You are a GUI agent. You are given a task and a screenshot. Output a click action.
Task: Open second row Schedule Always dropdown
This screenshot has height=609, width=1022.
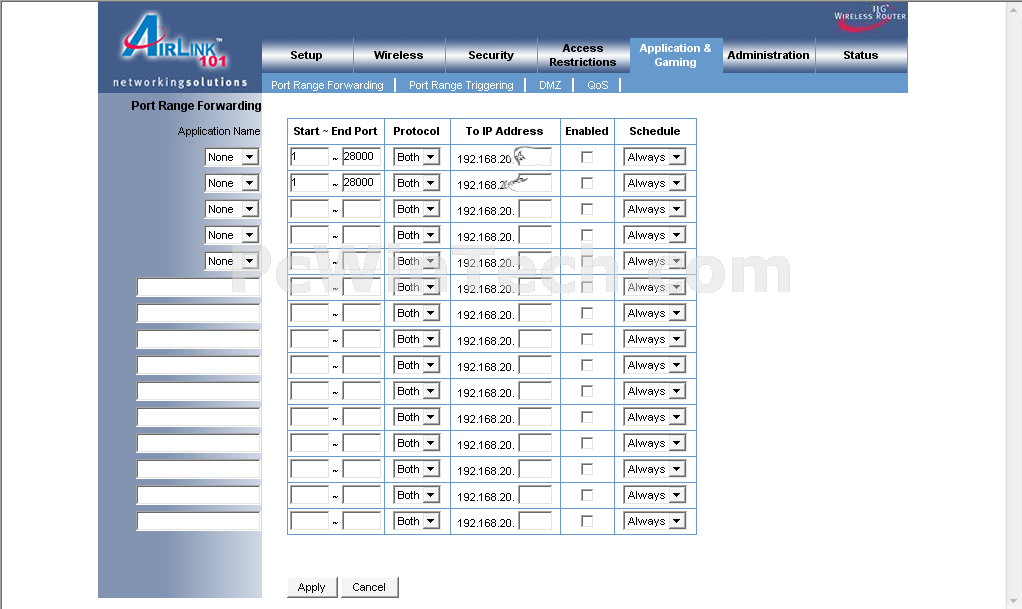pyautogui.click(x=655, y=183)
